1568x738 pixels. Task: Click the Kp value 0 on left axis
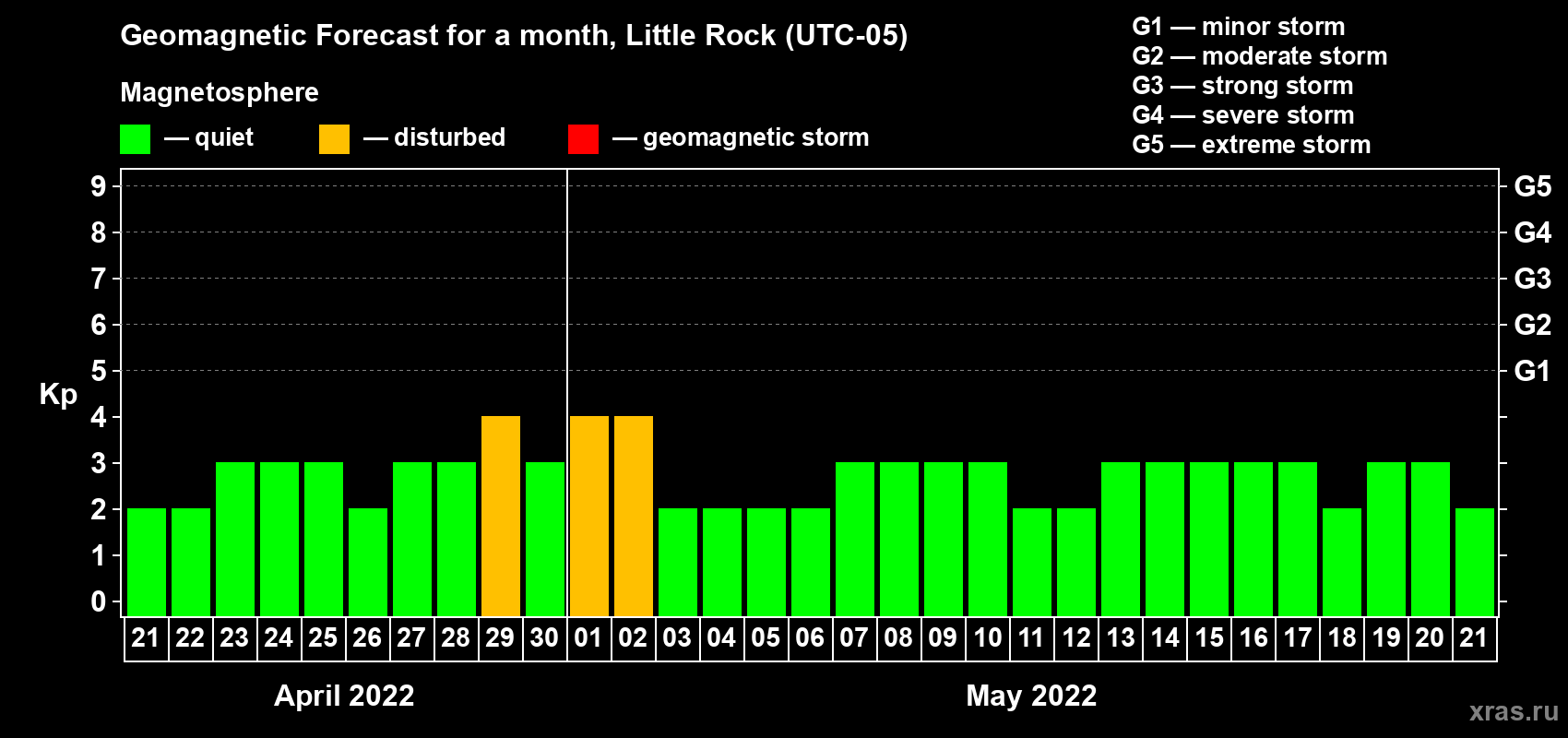(99, 601)
